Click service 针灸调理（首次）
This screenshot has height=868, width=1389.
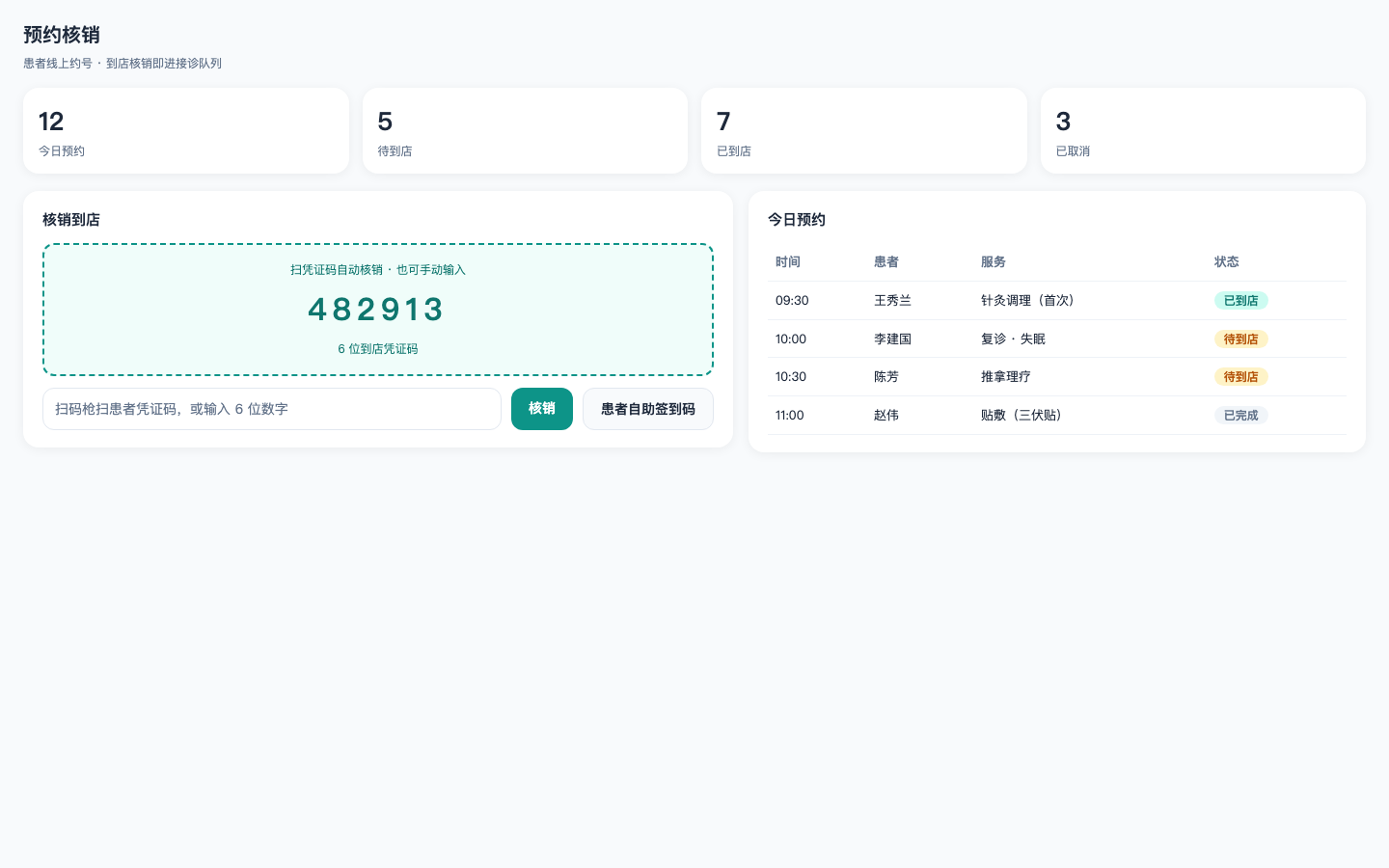(x=1030, y=301)
